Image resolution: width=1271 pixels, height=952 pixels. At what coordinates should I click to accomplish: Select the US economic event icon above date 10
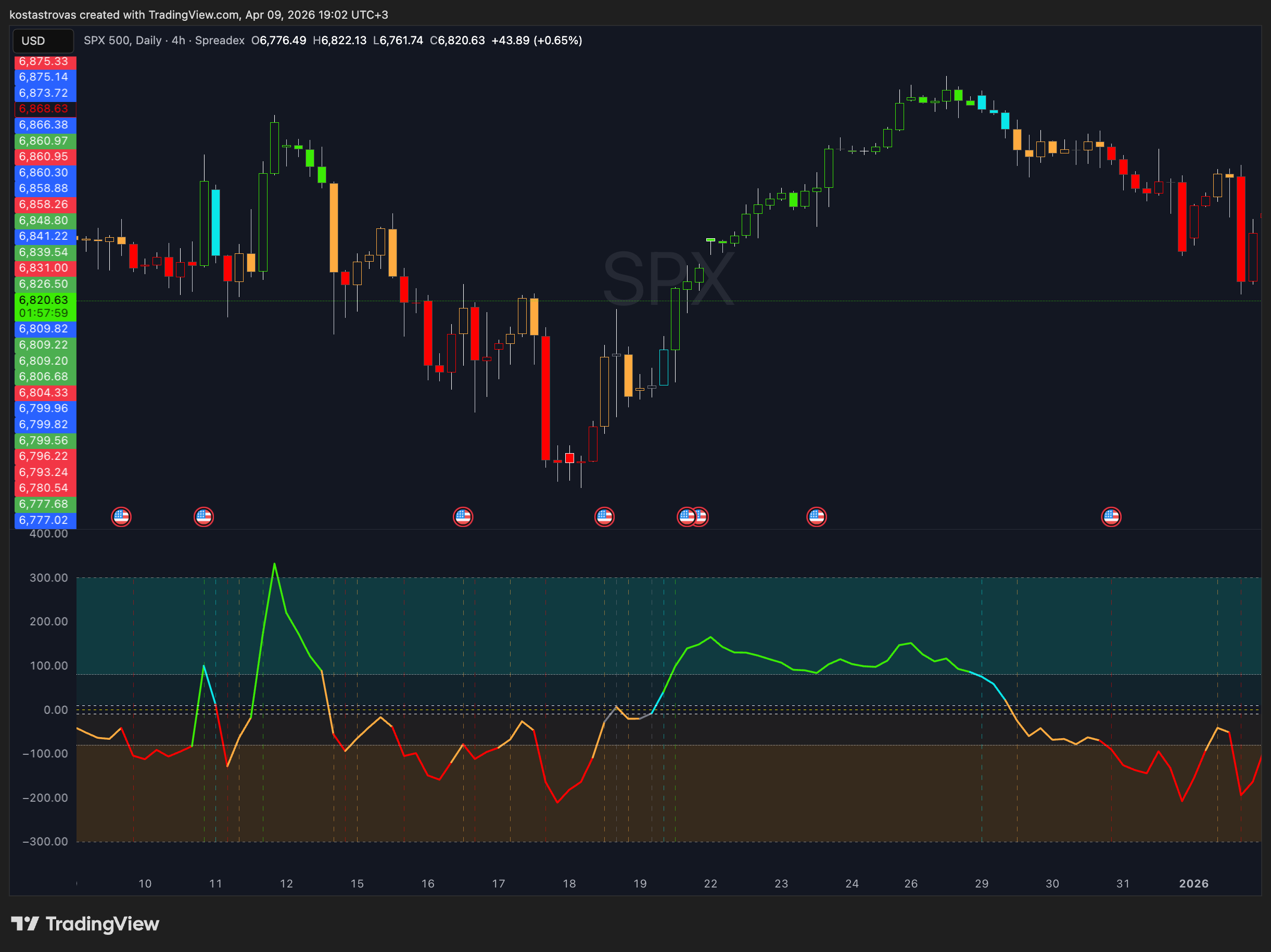(x=121, y=517)
